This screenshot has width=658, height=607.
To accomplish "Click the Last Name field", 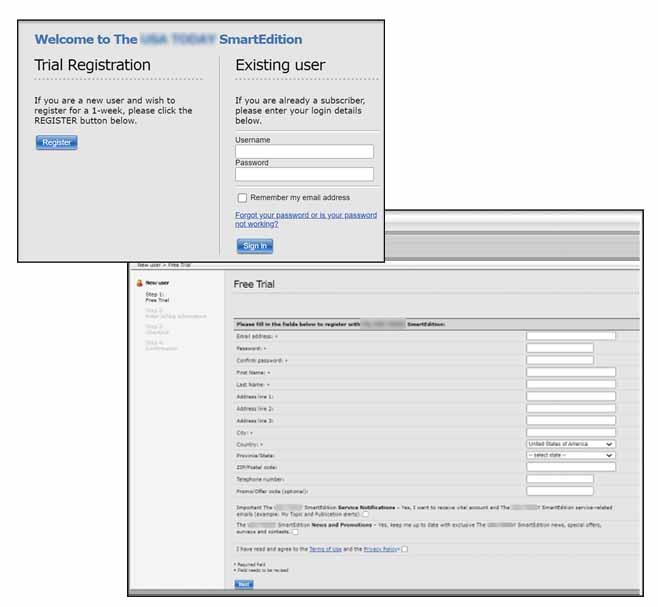I will [571, 384].
